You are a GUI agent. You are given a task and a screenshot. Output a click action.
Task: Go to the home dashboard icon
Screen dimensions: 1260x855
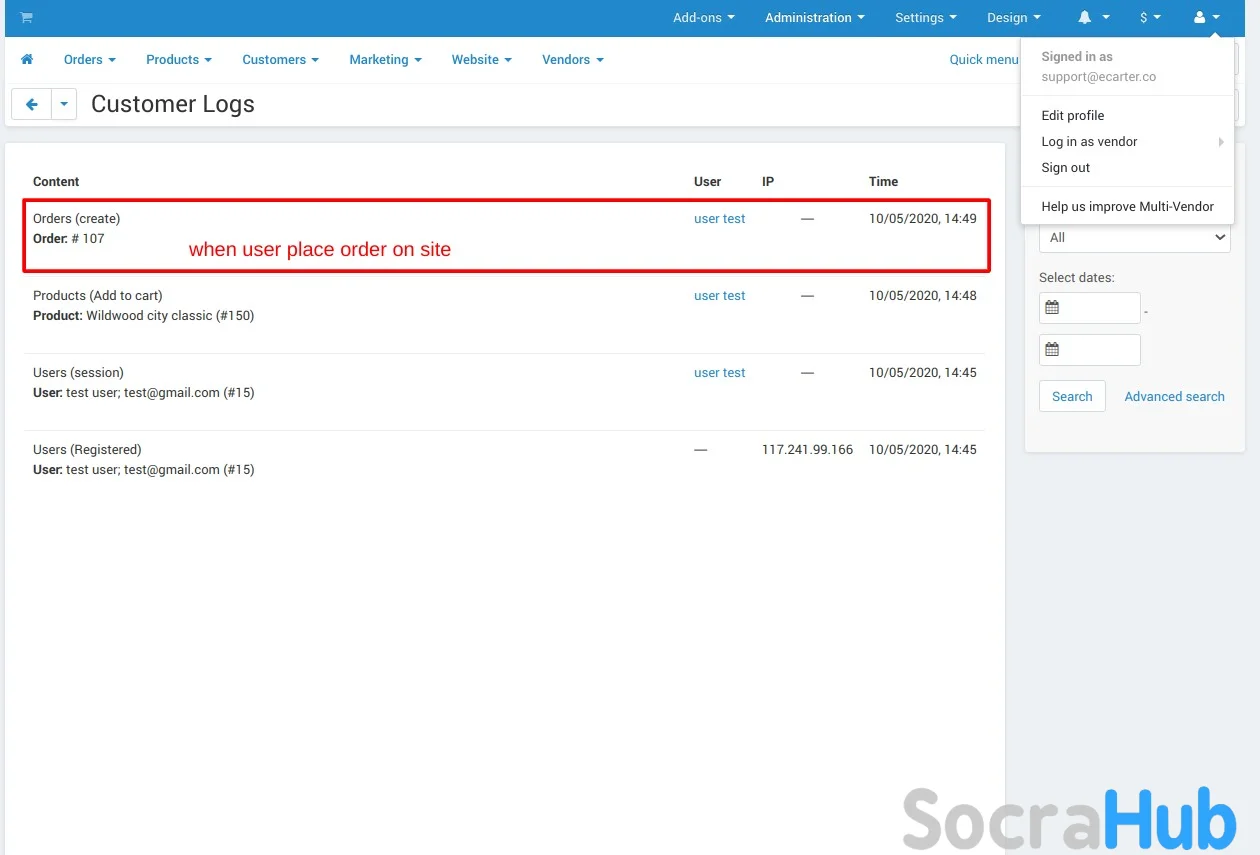click(x=27, y=60)
